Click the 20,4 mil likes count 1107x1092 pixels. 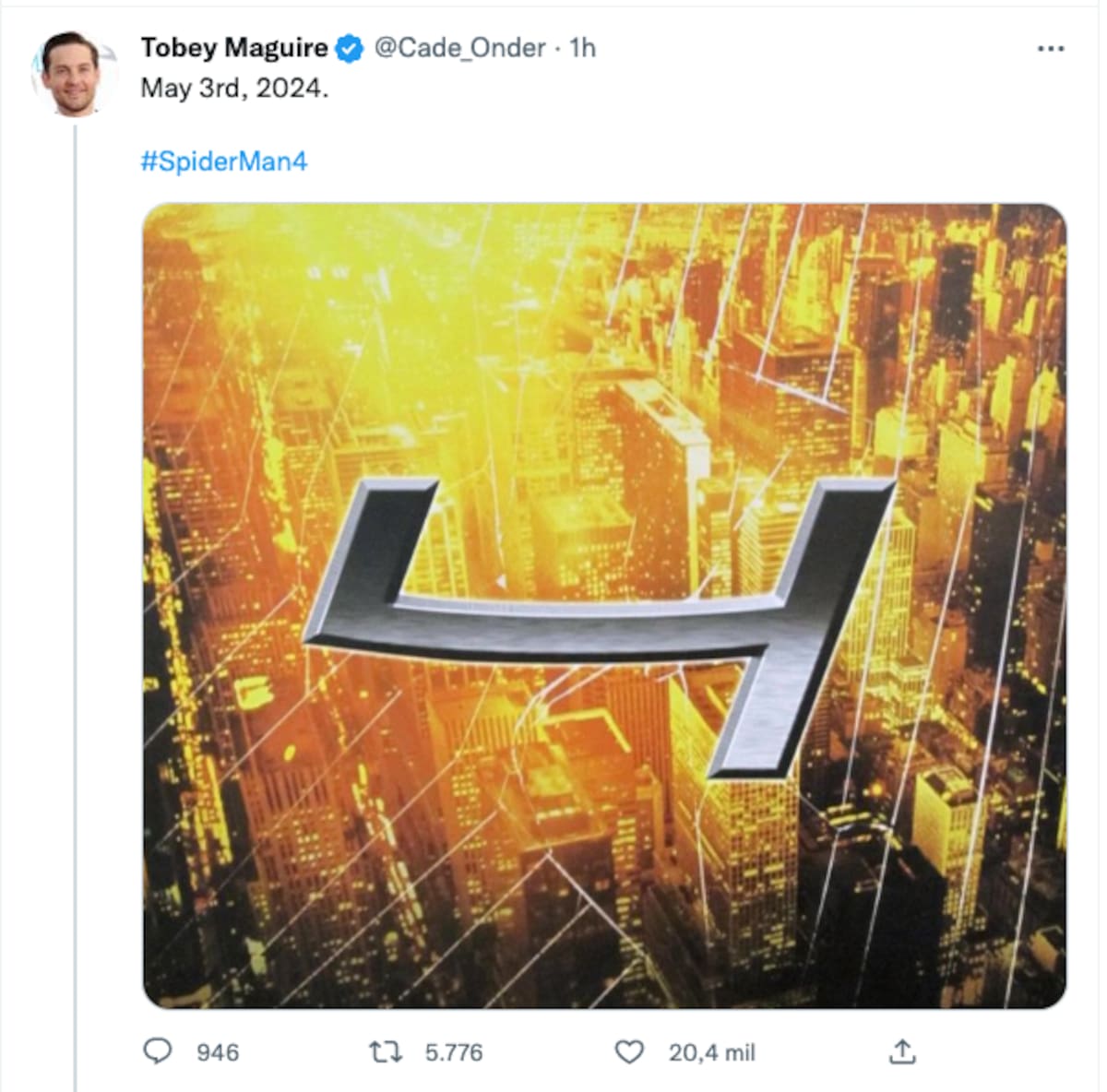(711, 1052)
